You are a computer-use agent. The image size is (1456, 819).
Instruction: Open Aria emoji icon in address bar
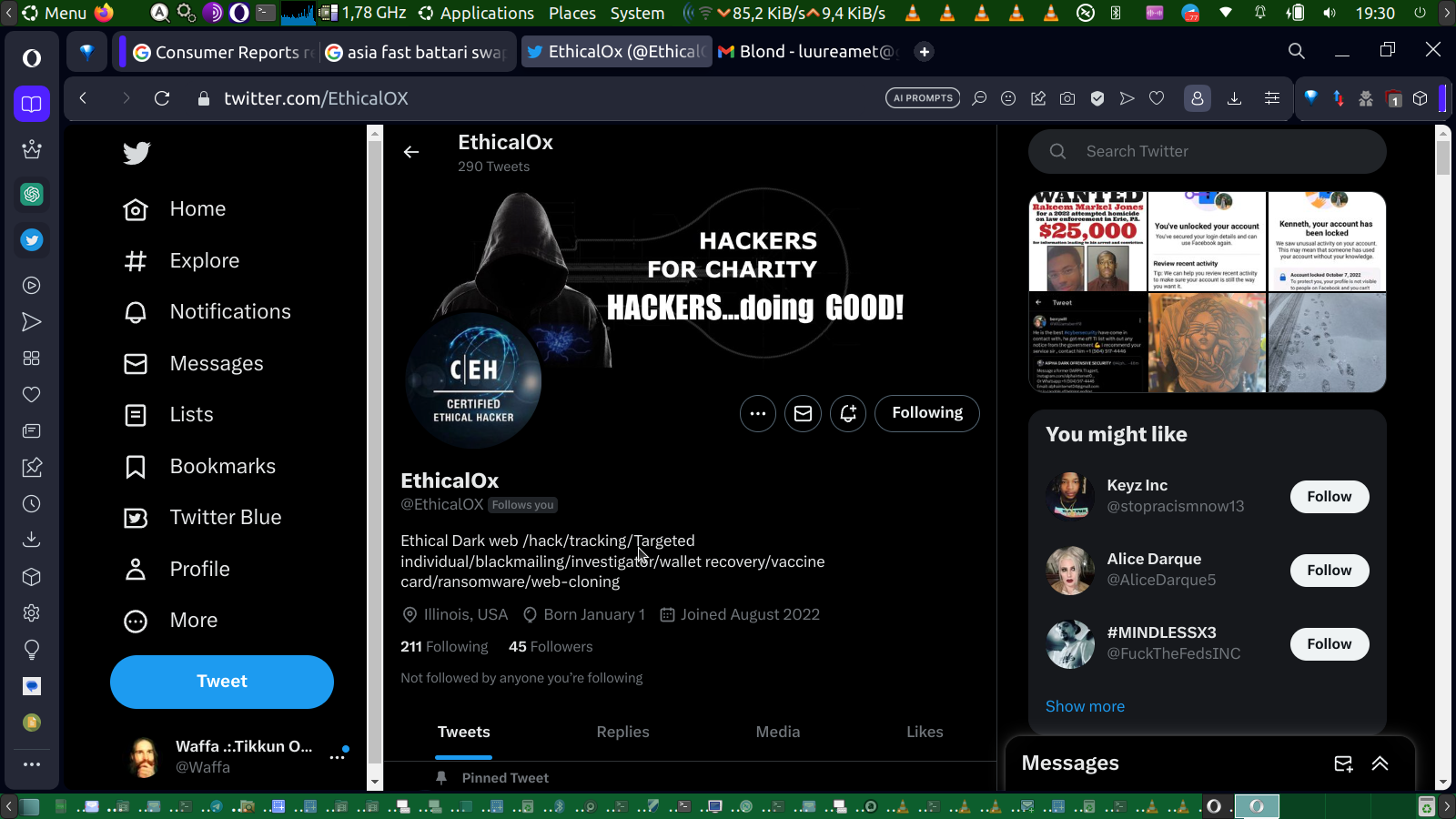click(1008, 98)
